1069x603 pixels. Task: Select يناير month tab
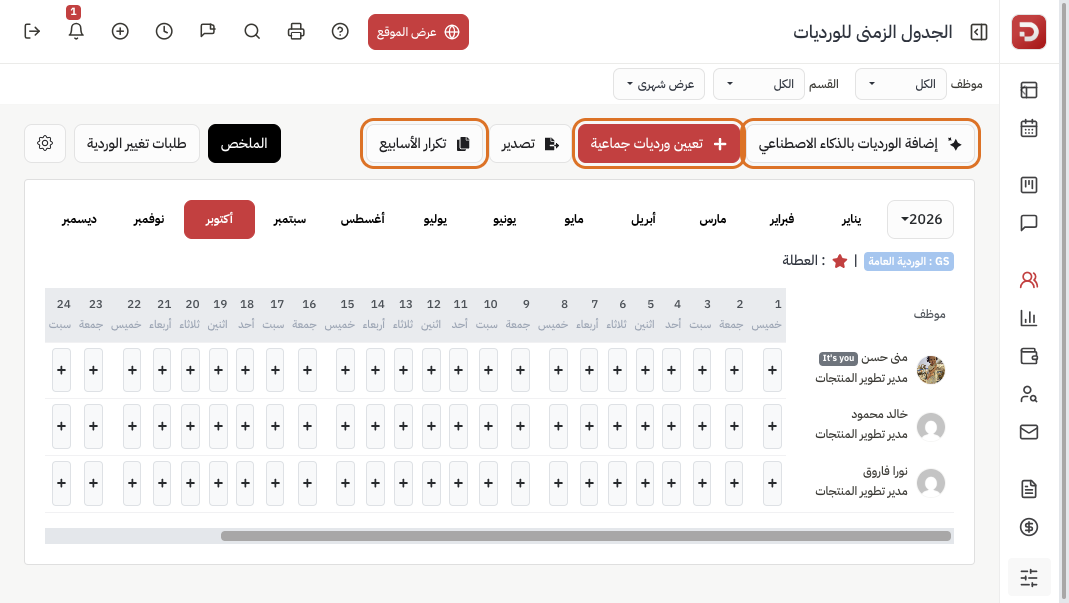pos(852,219)
